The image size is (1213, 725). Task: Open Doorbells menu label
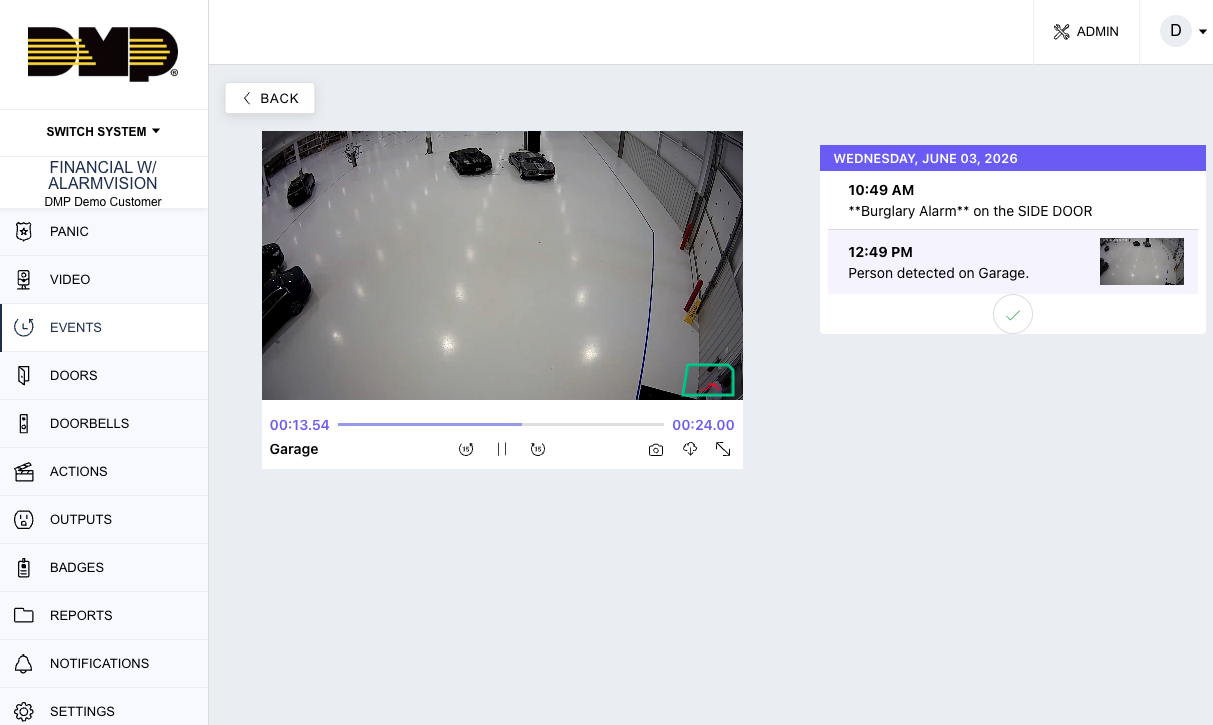[90, 423]
